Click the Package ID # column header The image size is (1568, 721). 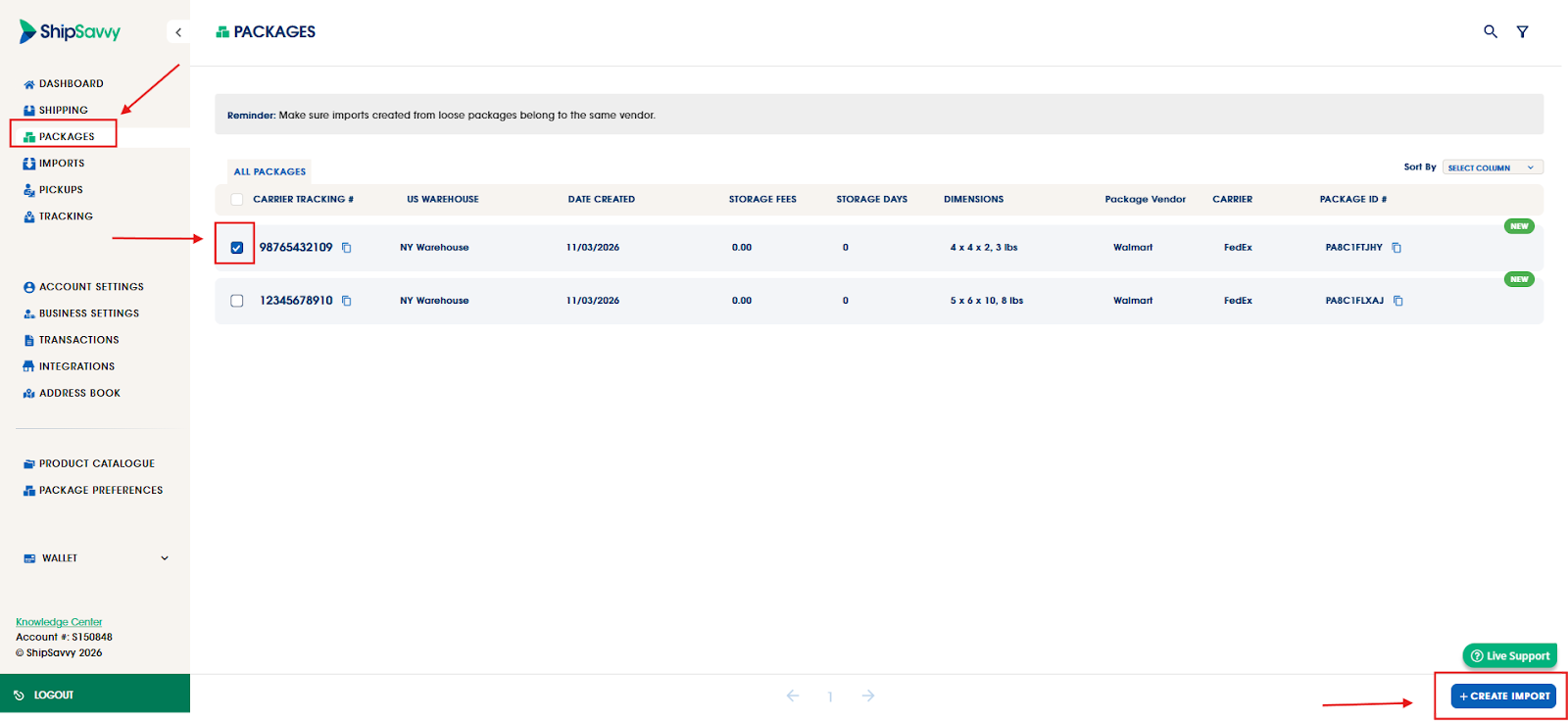coord(1353,199)
